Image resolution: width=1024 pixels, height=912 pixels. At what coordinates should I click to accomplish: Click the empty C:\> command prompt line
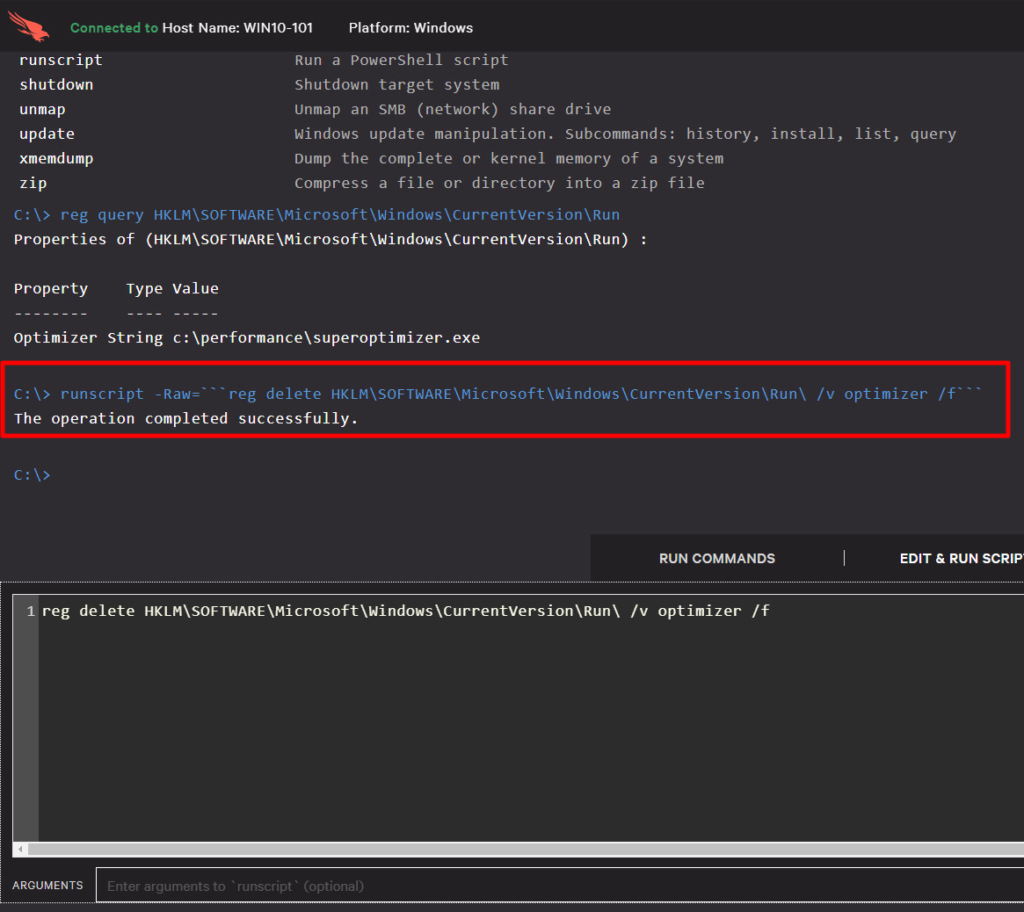tap(32, 475)
